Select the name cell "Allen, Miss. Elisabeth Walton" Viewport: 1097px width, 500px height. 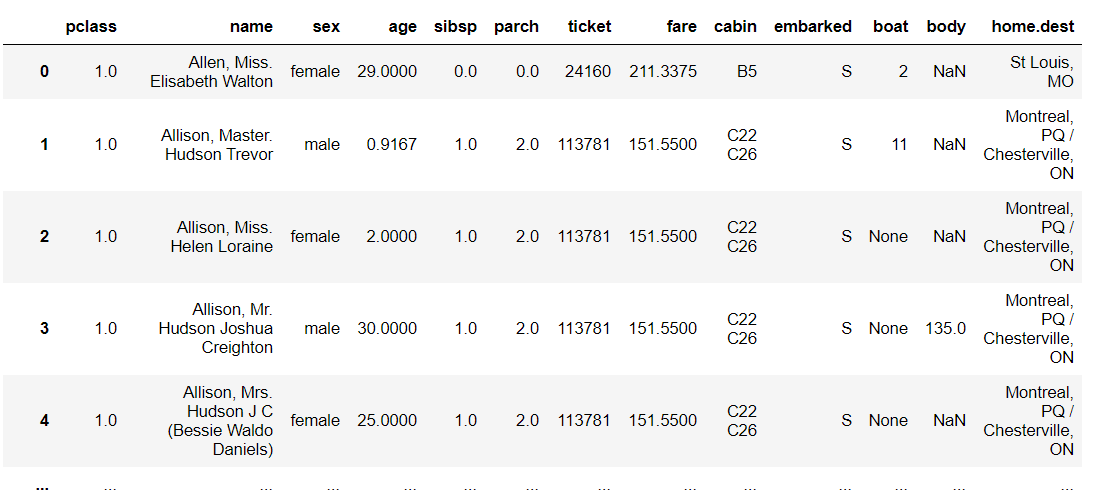click(212, 72)
